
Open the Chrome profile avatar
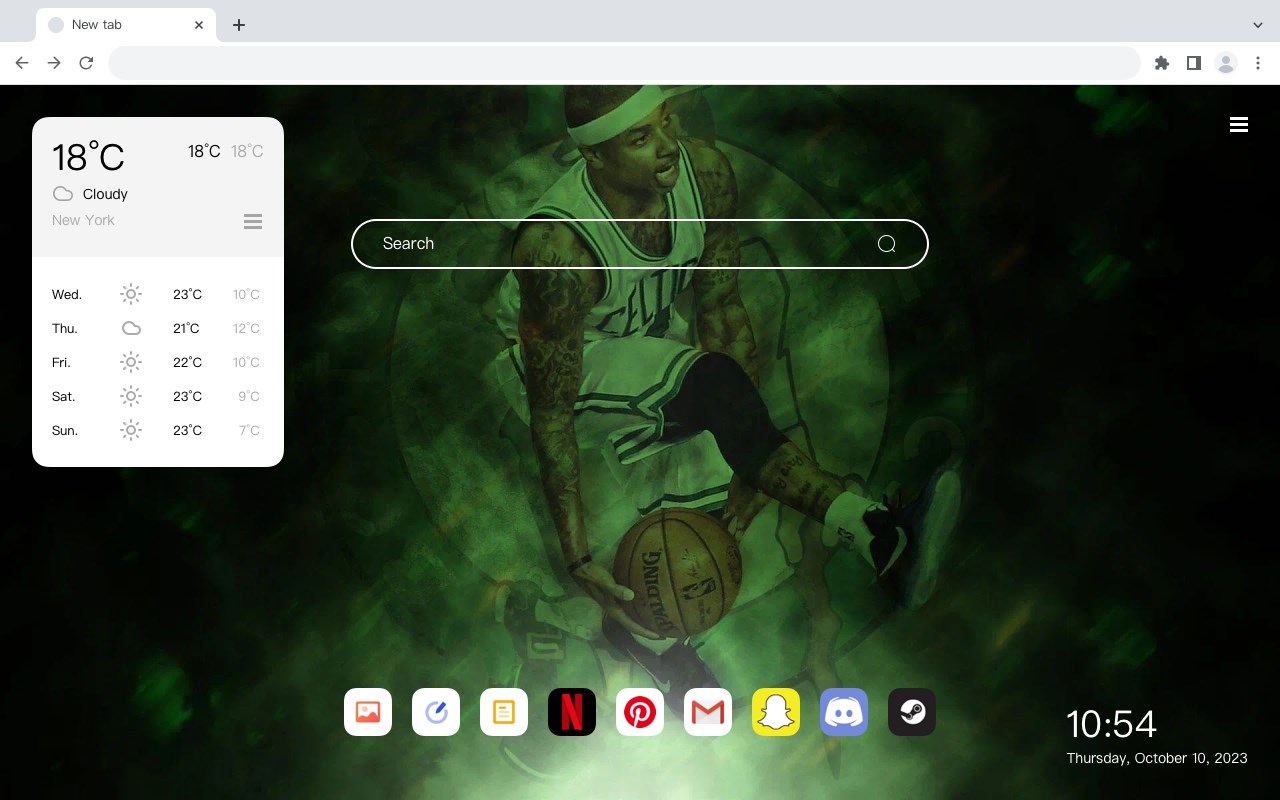pyautogui.click(x=1226, y=63)
